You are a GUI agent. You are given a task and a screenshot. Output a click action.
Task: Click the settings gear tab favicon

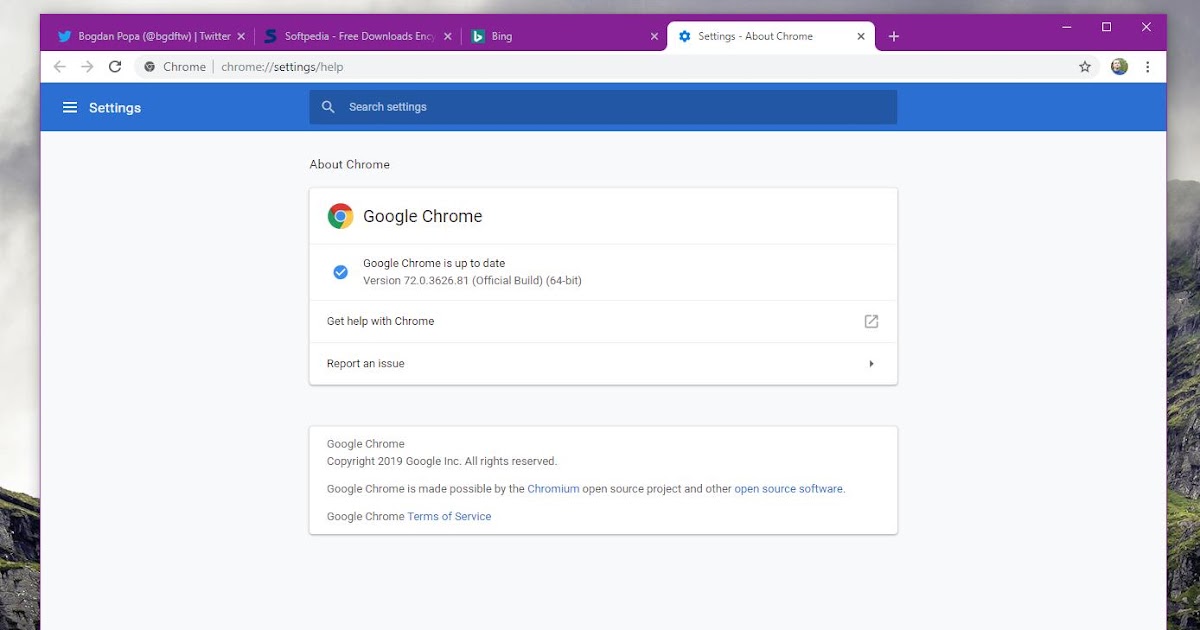tap(685, 36)
